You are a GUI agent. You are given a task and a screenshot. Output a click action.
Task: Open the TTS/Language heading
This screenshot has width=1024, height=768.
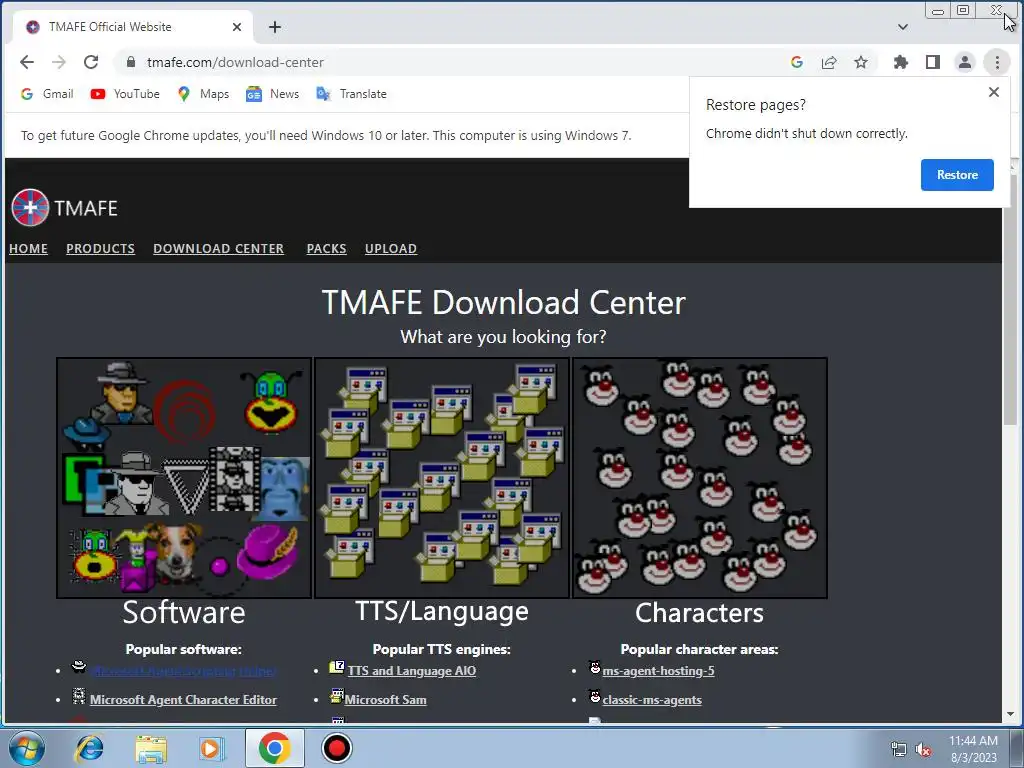(x=442, y=611)
